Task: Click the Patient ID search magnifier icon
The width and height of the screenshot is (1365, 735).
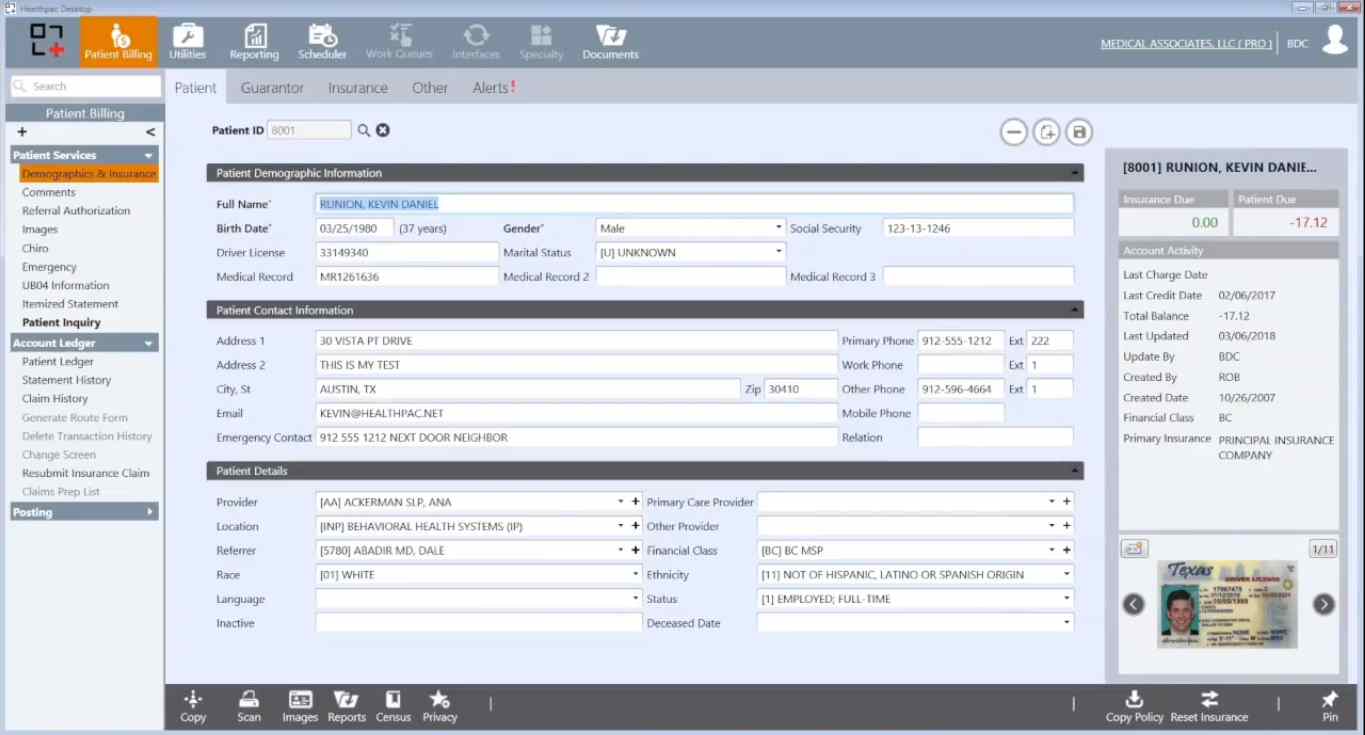Action: click(x=364, y=130)
